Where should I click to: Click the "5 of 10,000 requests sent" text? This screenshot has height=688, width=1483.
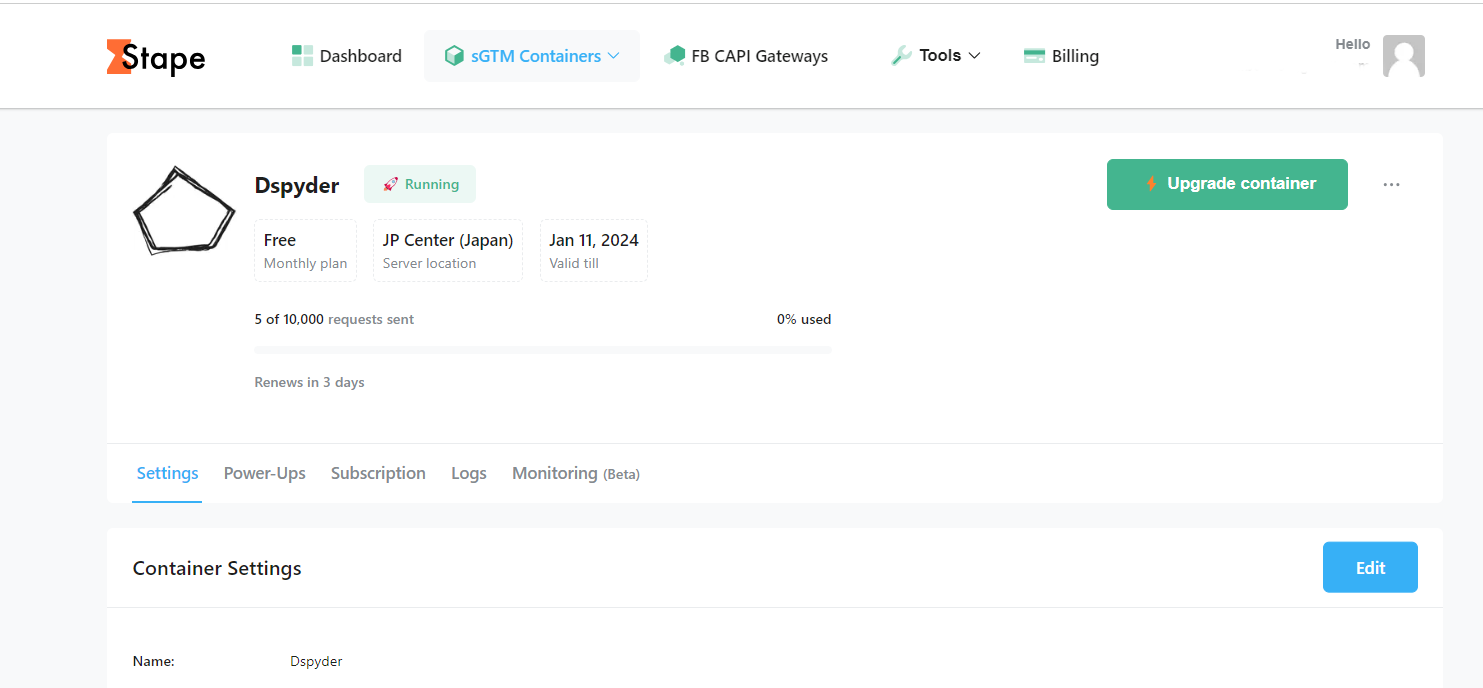click(334, 320)
